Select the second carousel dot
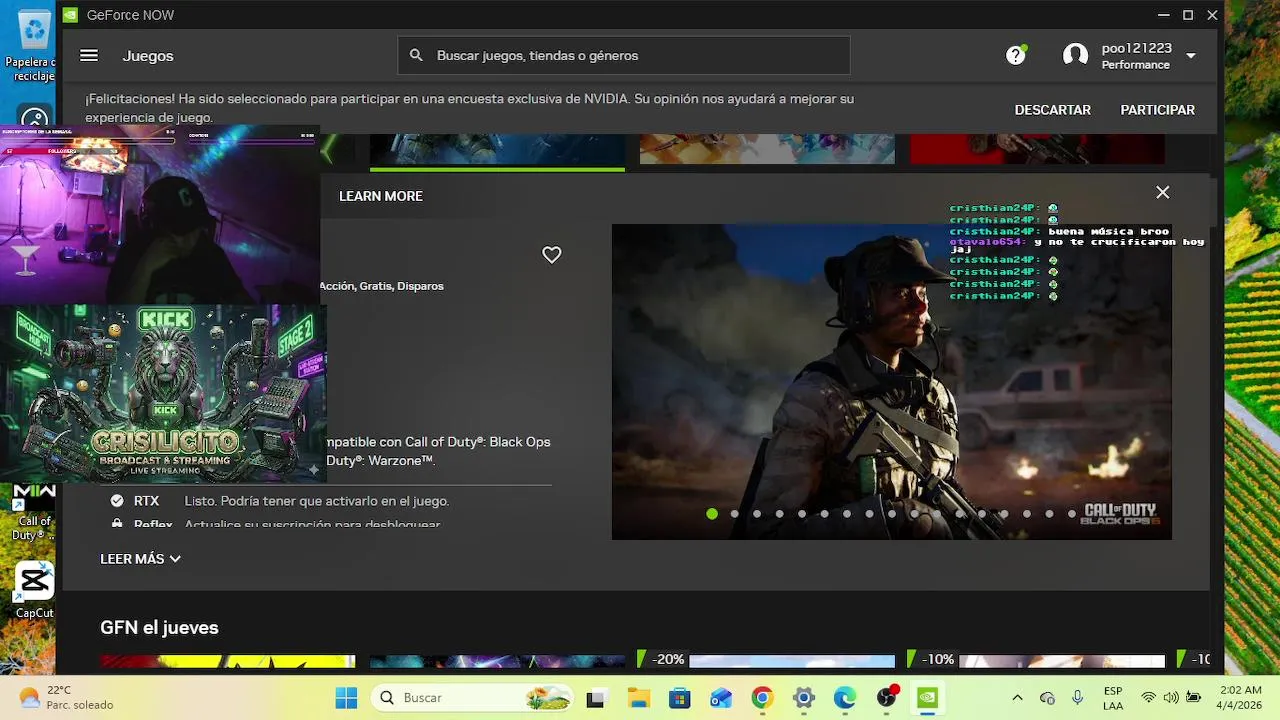Viewport: 1280px width, 720px height. 734,514
